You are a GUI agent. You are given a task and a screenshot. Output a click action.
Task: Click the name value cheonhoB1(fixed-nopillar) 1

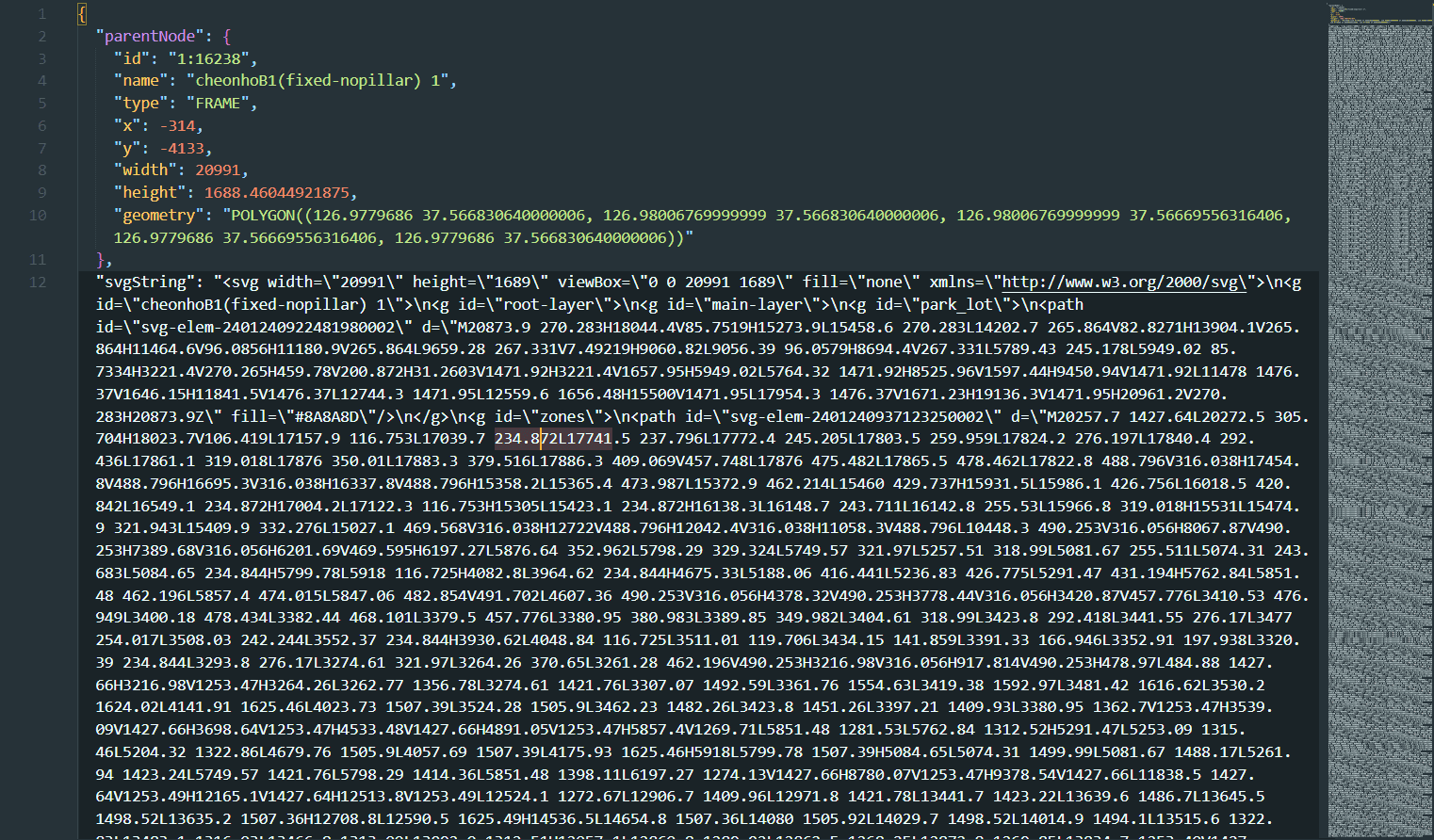click(316, 80)
